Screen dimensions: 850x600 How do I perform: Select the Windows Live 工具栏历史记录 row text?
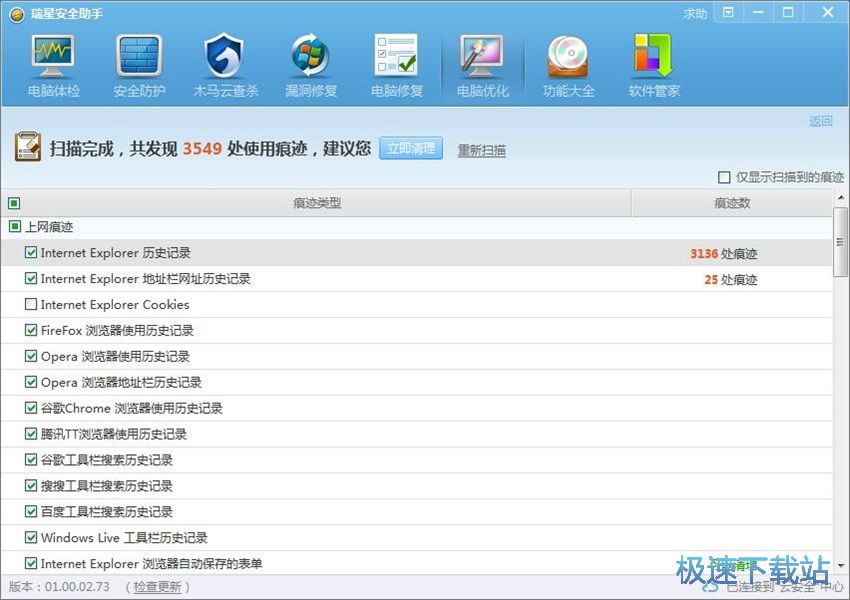point(124,538)
